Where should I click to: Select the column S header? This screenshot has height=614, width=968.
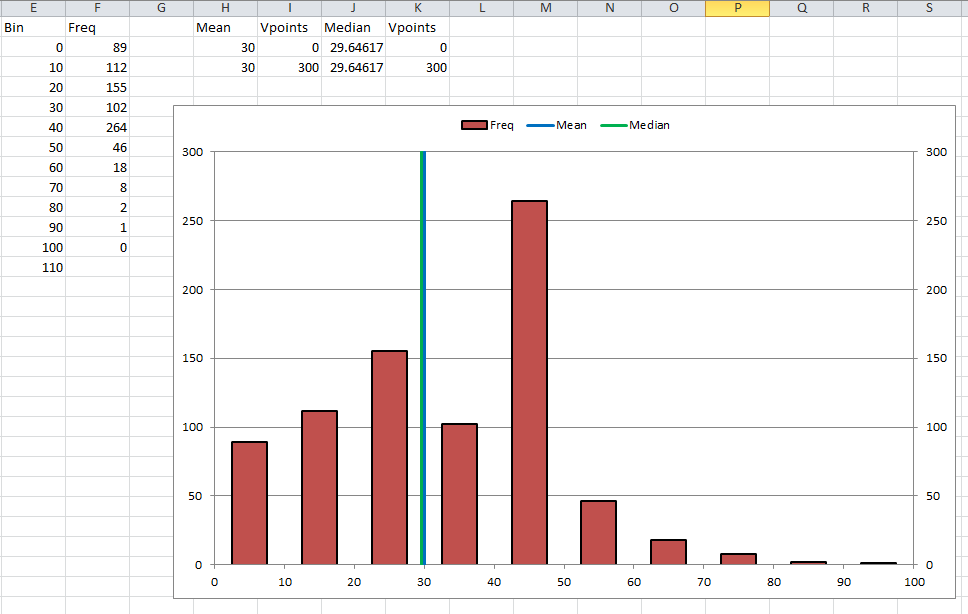tap(929, 8)
